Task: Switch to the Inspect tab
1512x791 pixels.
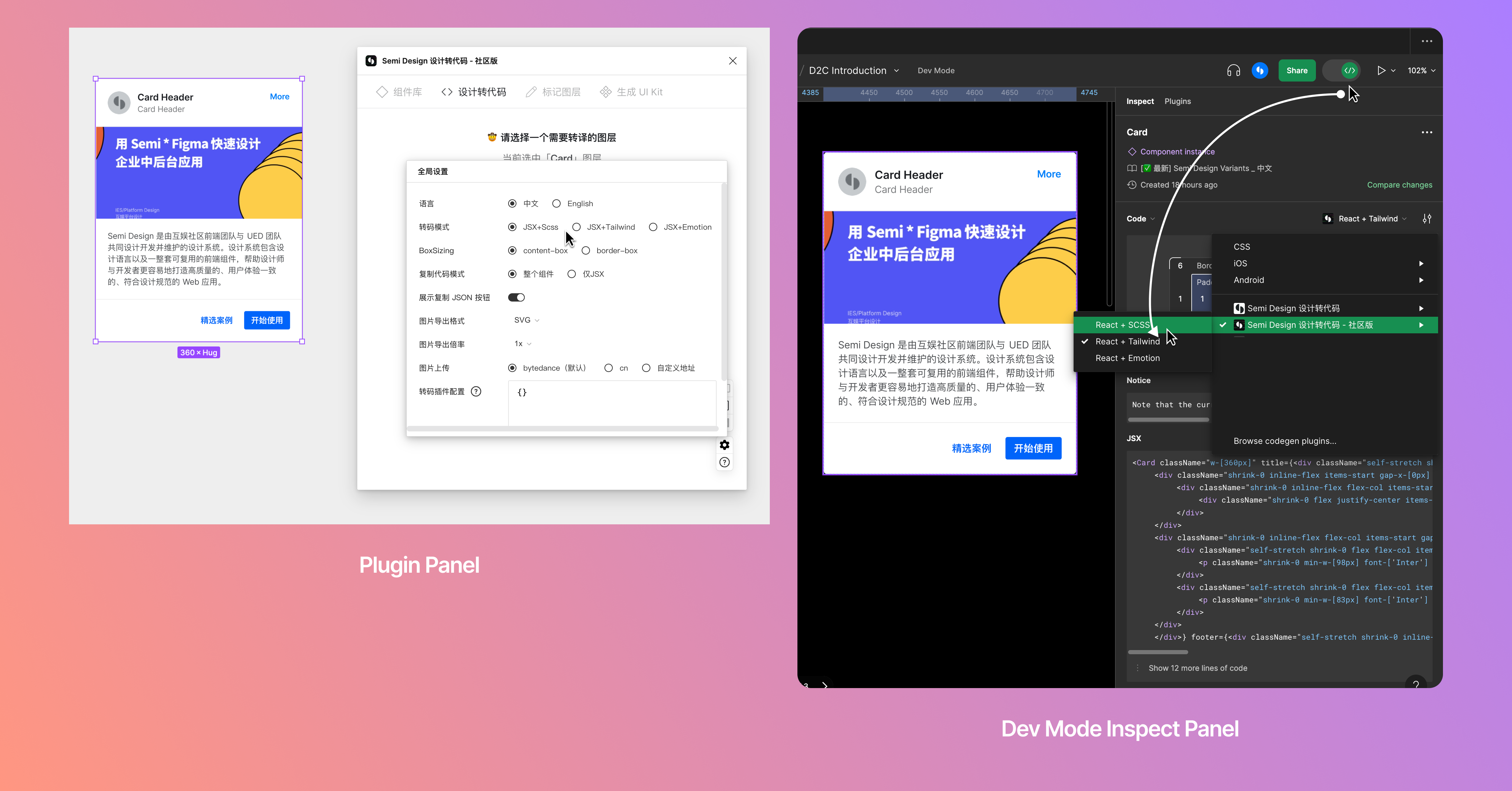Action: [1140, 101]
